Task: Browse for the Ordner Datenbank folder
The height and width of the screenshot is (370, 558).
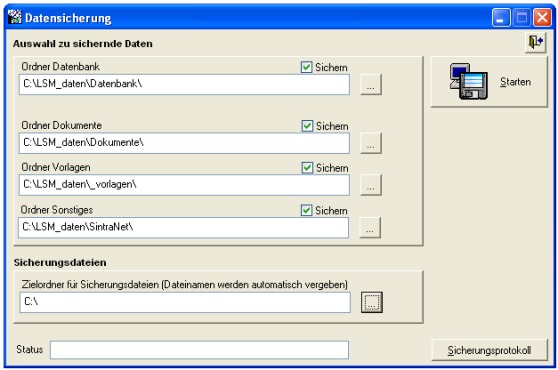Action: point(371,85)
